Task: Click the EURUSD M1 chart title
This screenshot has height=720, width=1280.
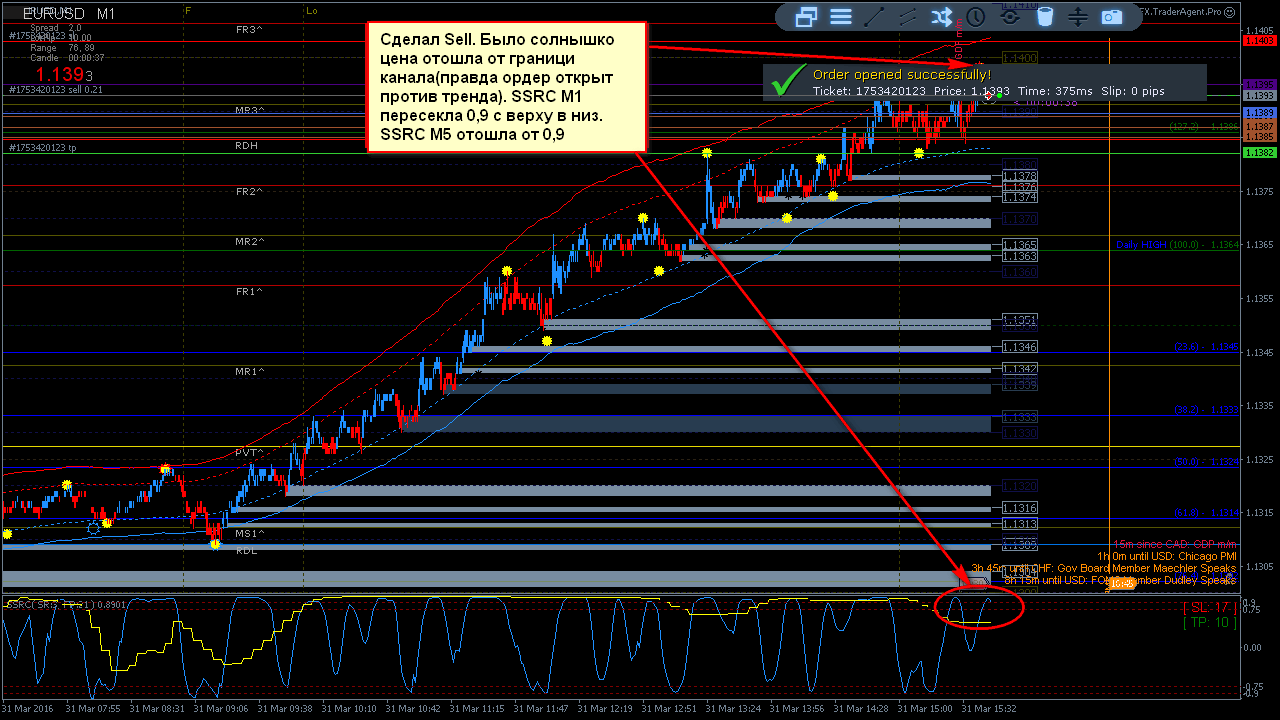Action: [69, 15]
